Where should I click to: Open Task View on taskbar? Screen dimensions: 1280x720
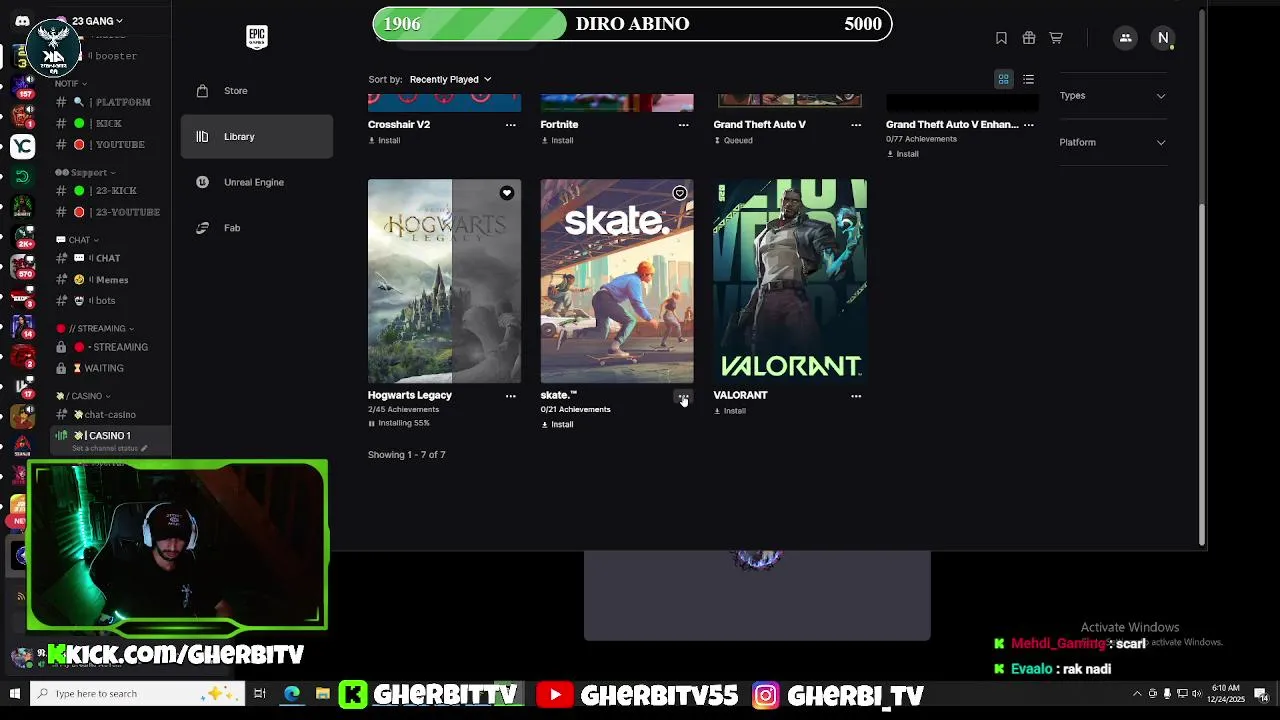point(259,694)
